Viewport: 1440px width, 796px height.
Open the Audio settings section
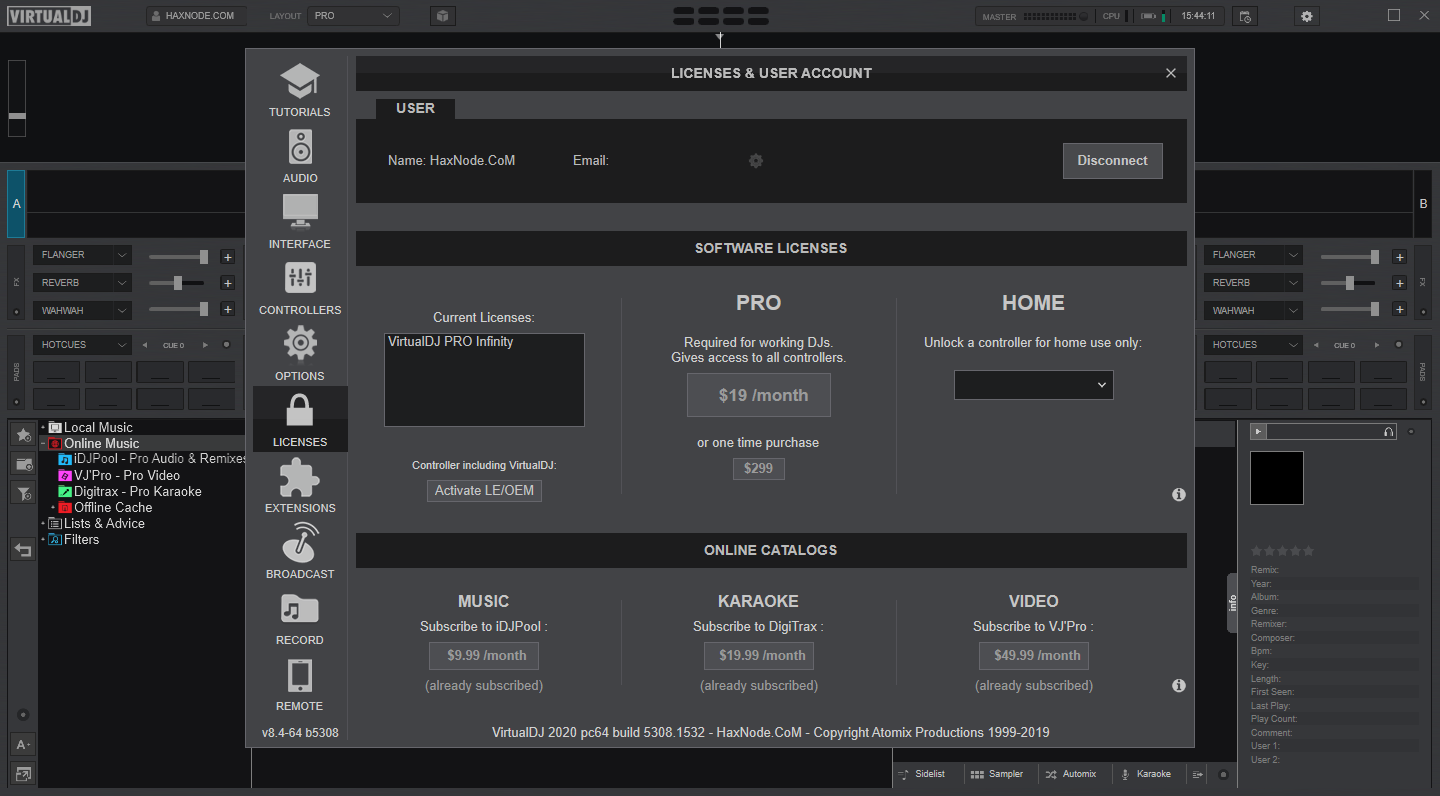(299, 156)
